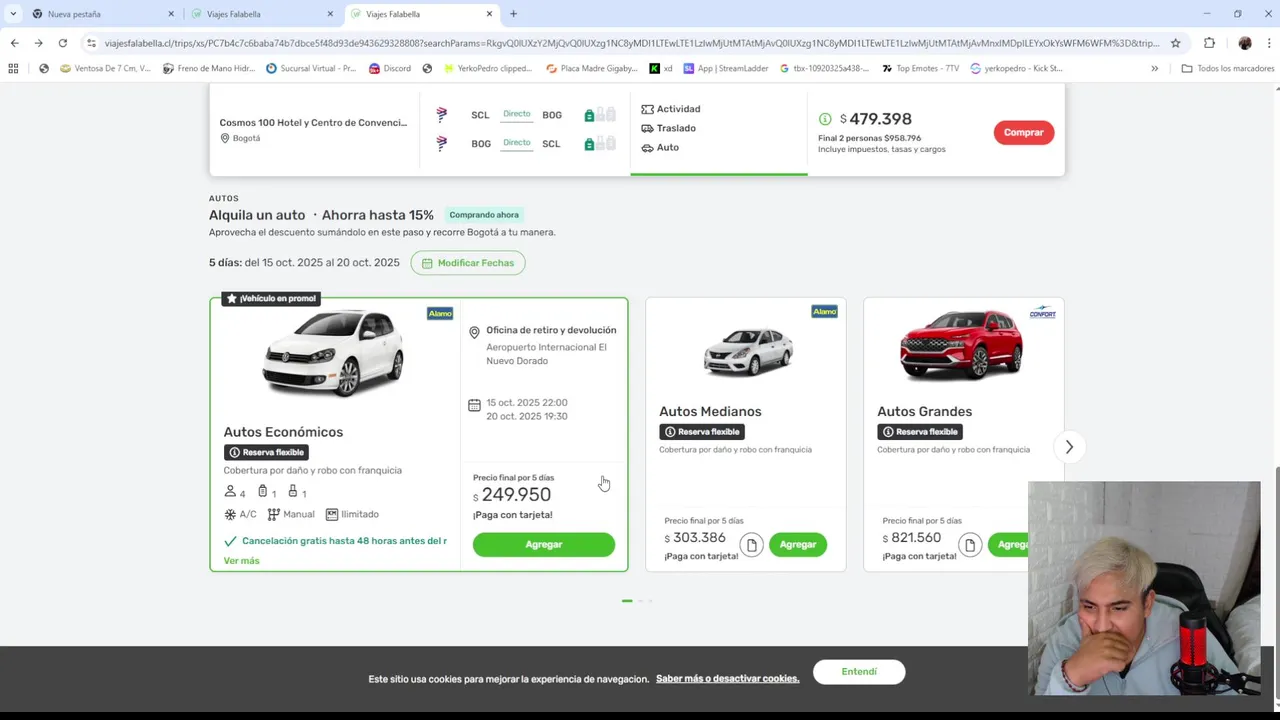Click the calendar icon in Modificar Fechas
1280x720 pixels.
[x=427, y=263]
